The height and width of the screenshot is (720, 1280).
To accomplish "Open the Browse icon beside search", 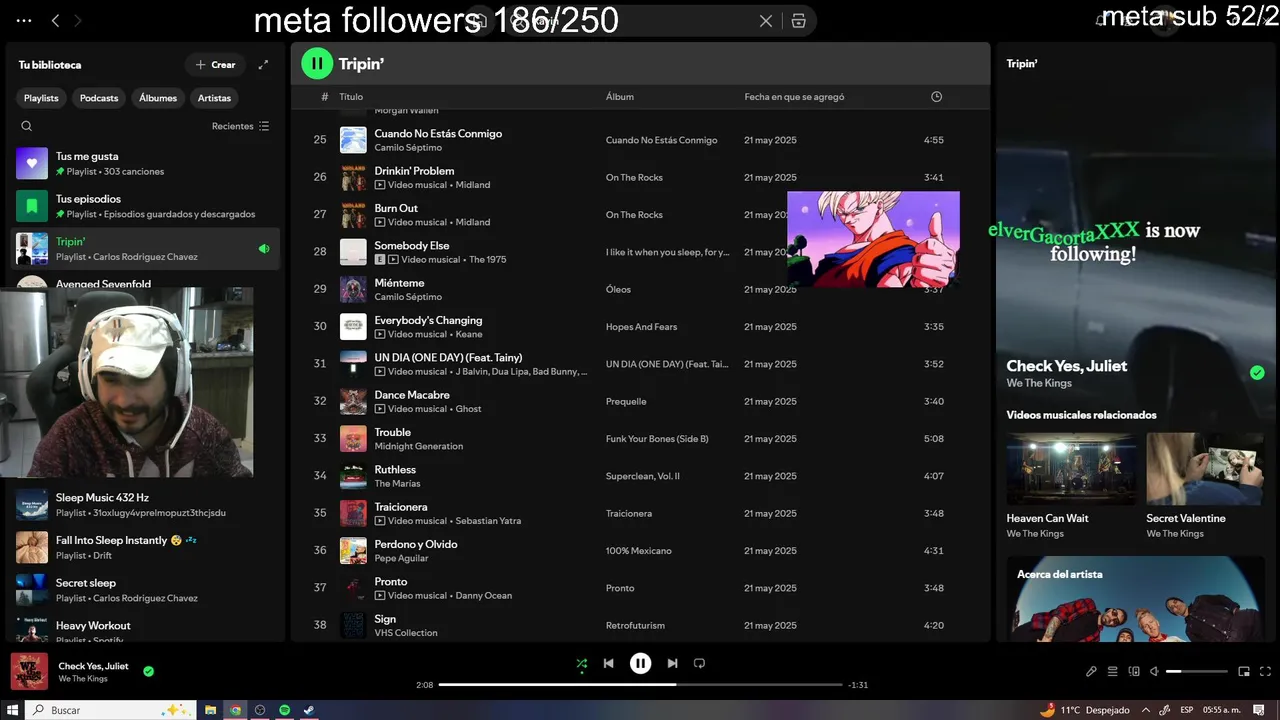I will [798, 21].
